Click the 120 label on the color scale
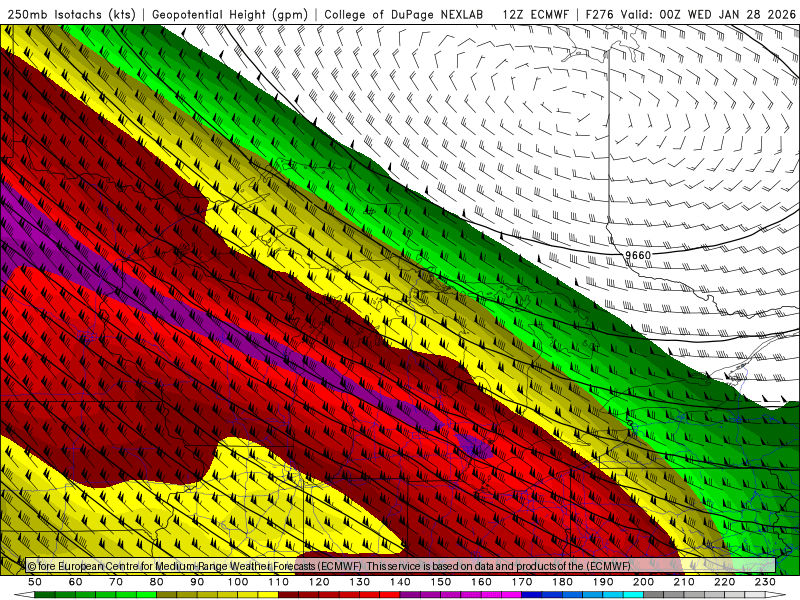The image size is (800, 600). (x=319, y=582)
